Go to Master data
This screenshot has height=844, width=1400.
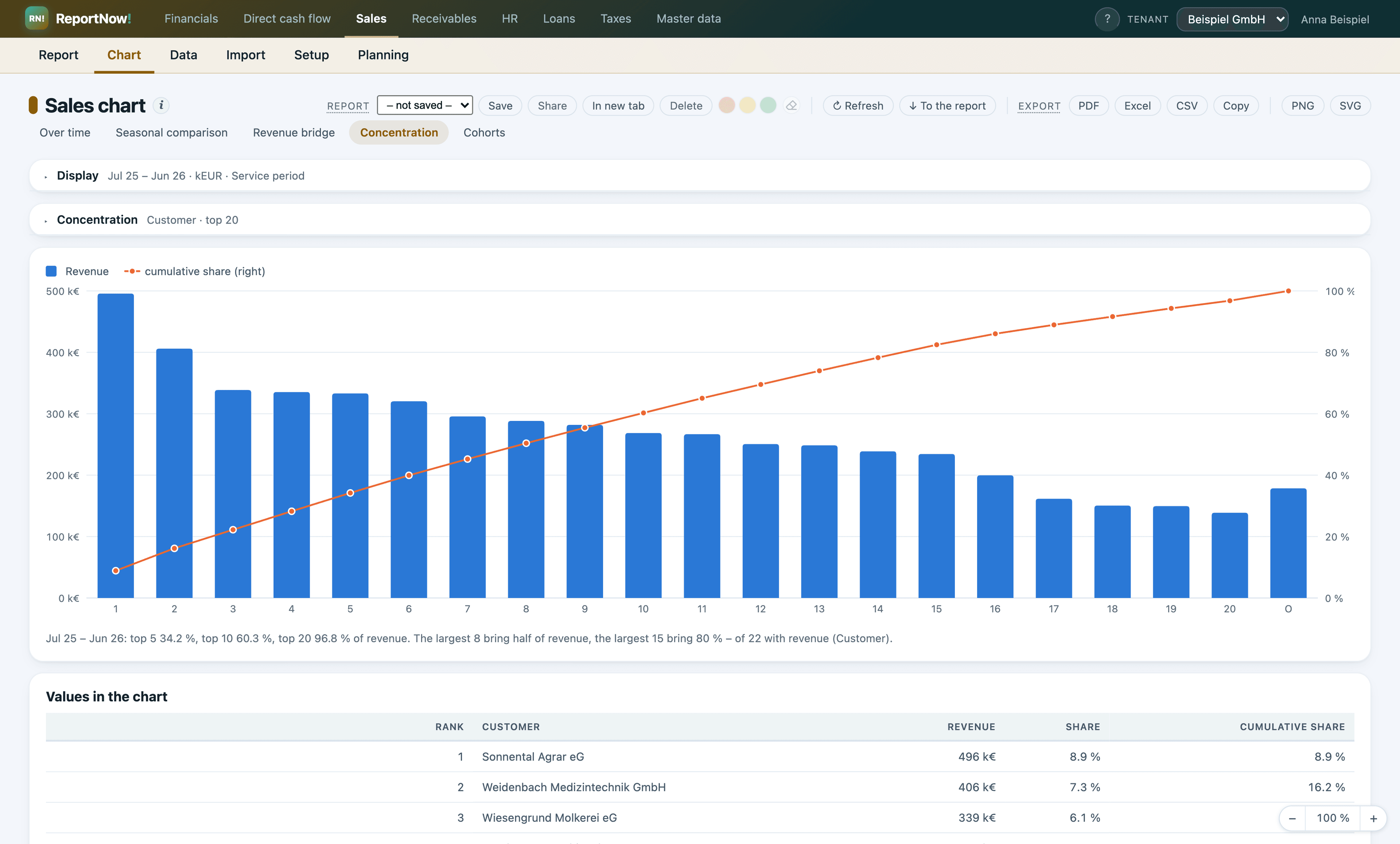[x=688, y=19]
